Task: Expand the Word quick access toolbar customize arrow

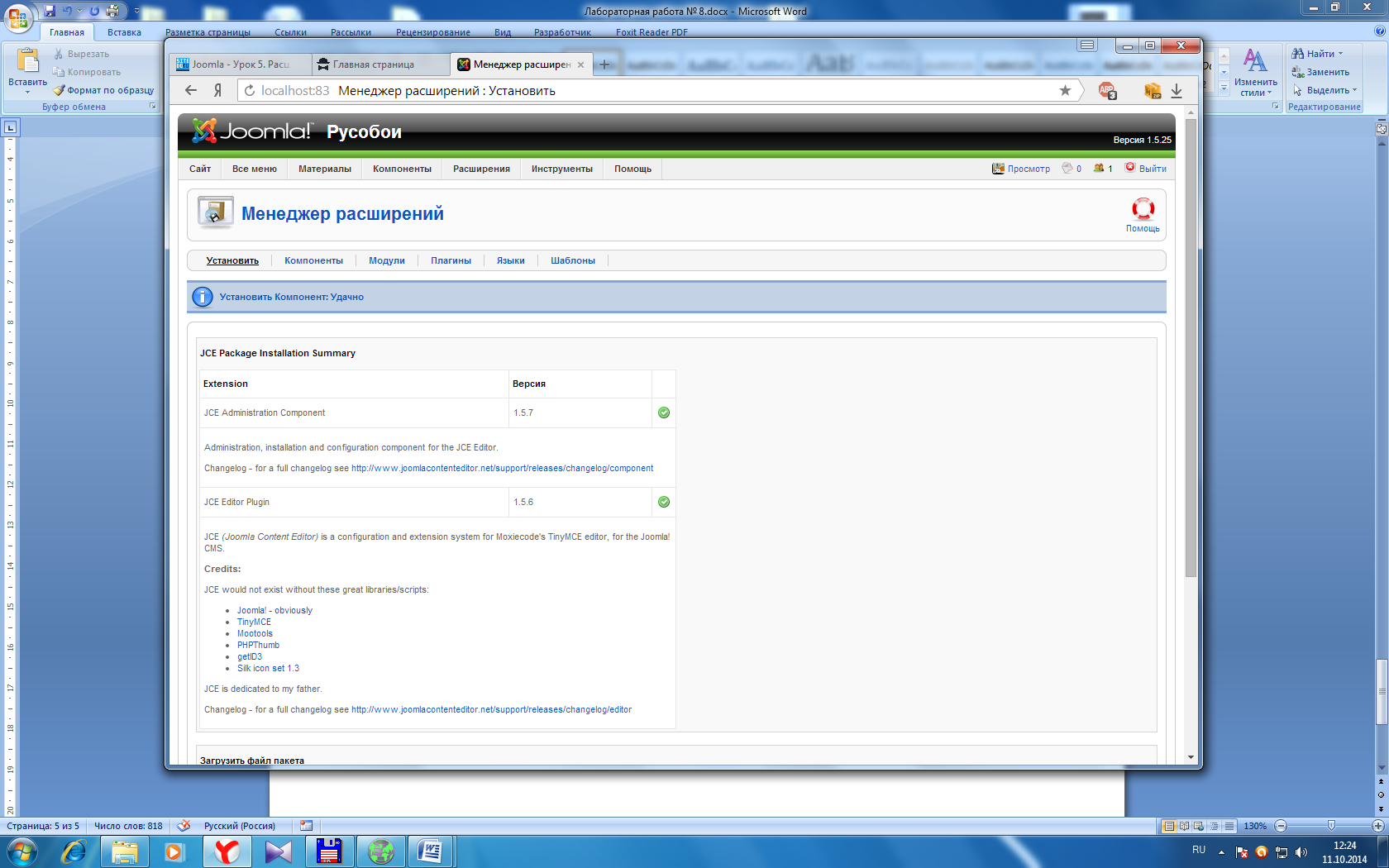Action: pos(136,11)
